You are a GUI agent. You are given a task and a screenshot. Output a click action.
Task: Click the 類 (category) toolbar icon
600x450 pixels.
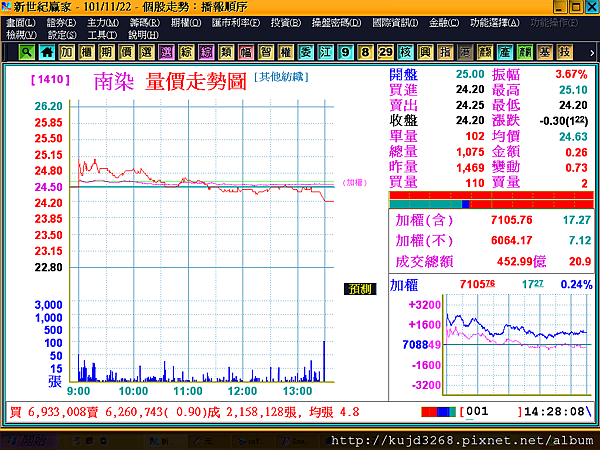click(x=226, y=52)
